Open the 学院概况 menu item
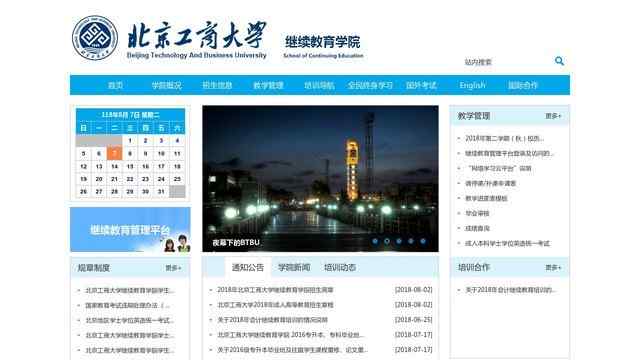Screen dimensions: 640x360 [x=166, y=85]
